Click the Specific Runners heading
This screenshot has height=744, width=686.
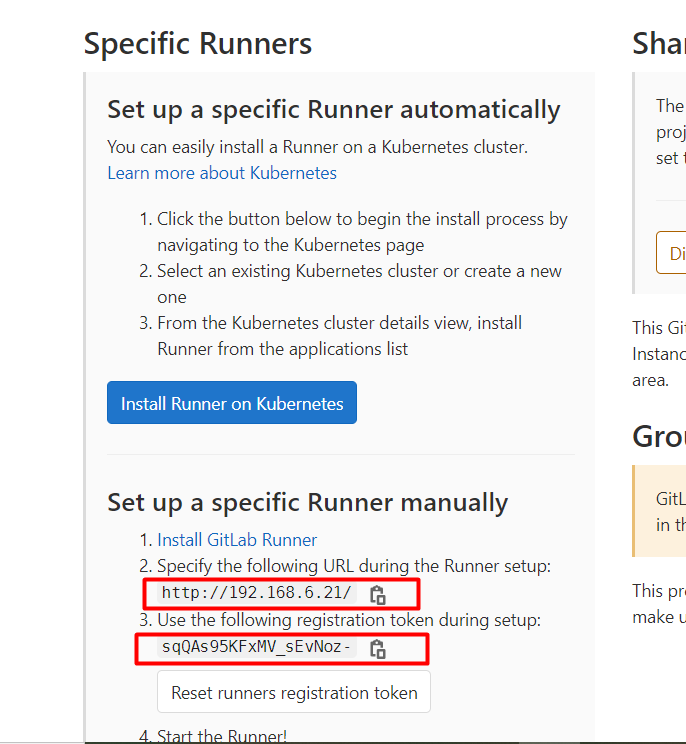[x=198, y=44]
